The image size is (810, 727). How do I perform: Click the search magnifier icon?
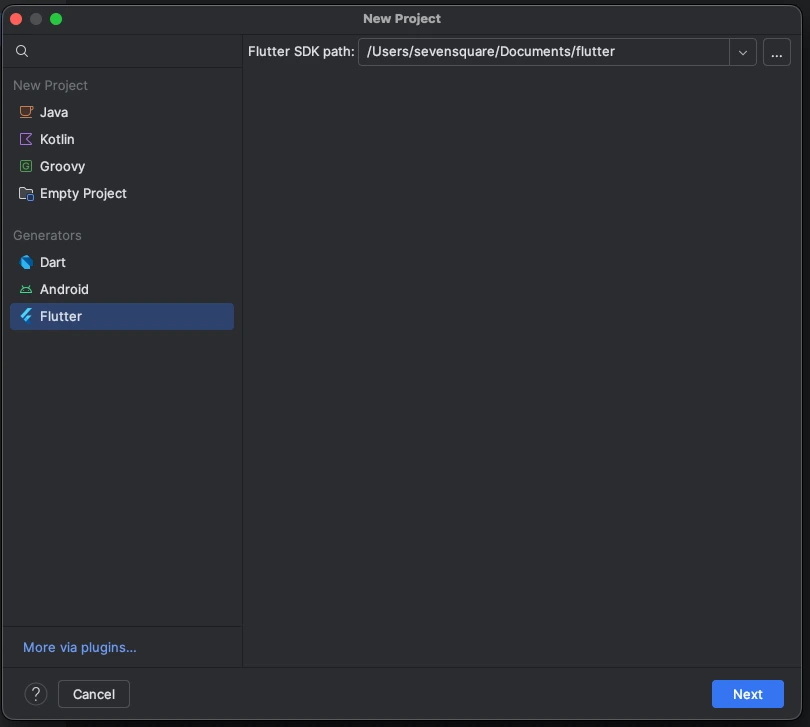(x=23, y=51)
